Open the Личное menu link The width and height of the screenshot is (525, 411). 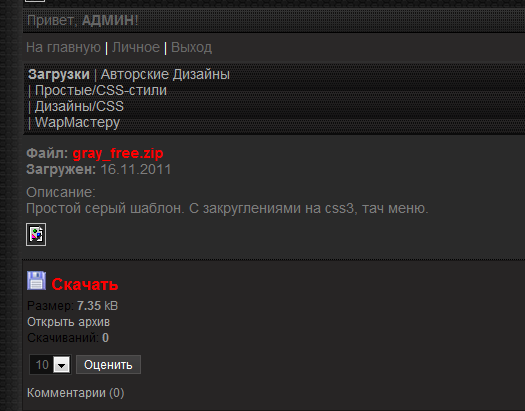(136, 48)
